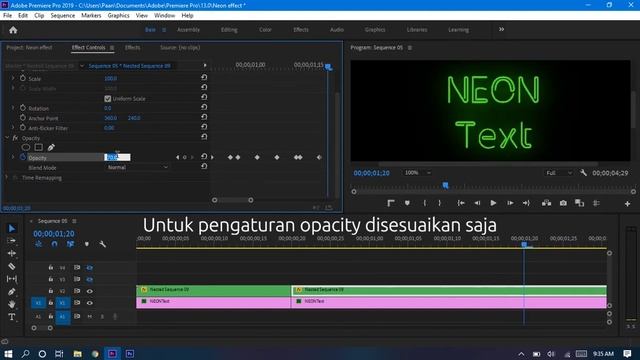Open the Blend Mode Normal dropdown
The height and width of the screenshot is (360, 640).
[137, 167]
